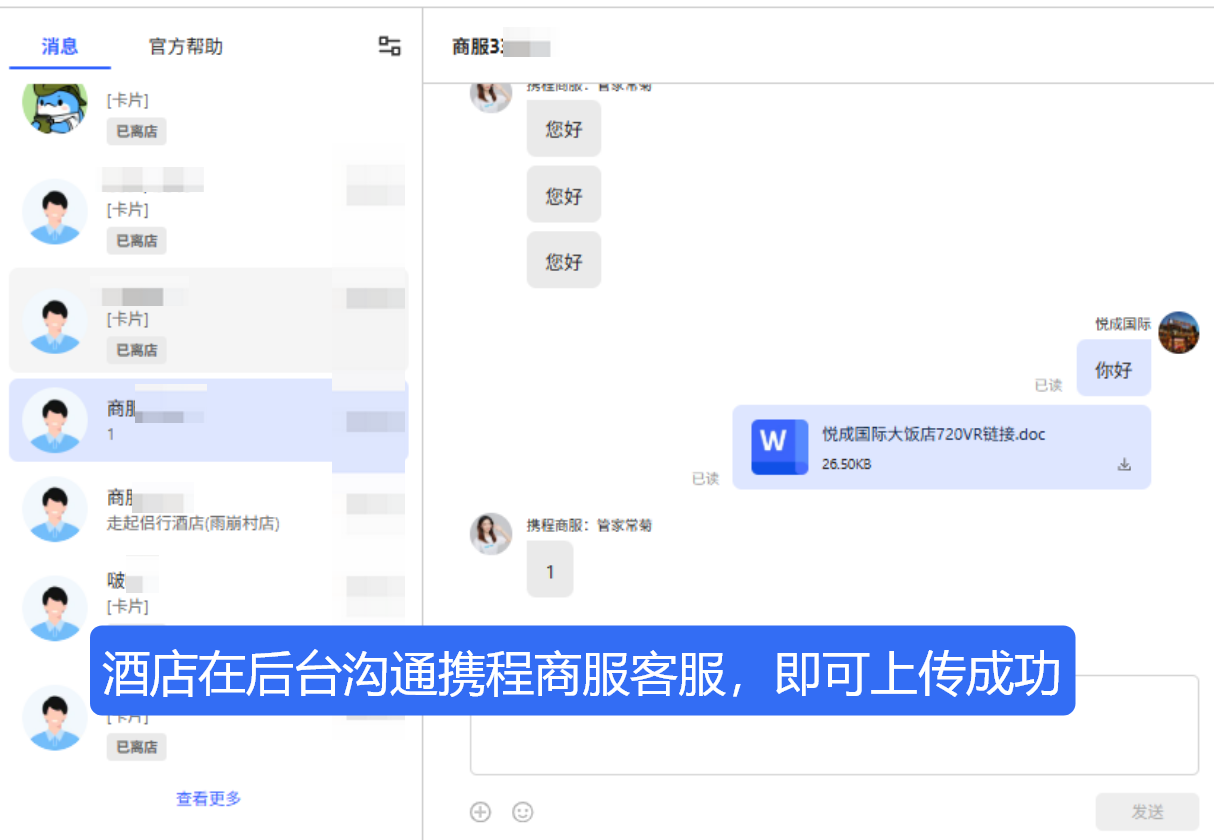Click the agent avatar next to message "1"
This screenshot has height=840, width=1214.
coord(491,535)
